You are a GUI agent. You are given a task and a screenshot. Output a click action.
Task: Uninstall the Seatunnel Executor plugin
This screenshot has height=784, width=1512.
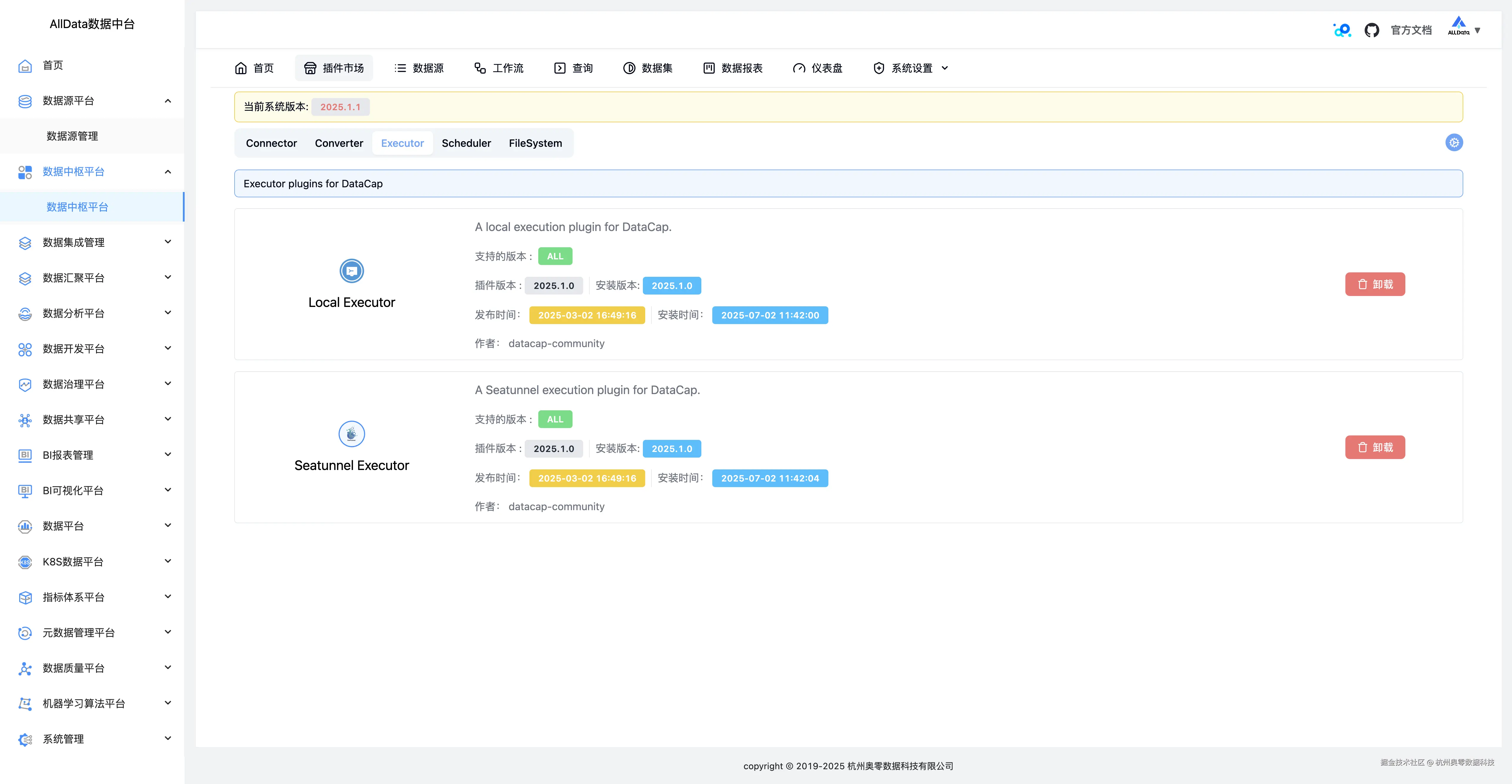tap(1375, 447)
